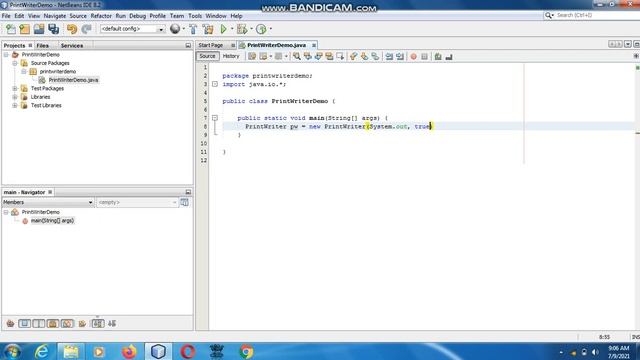Click the New File toolbar icon

click(11, 29)
